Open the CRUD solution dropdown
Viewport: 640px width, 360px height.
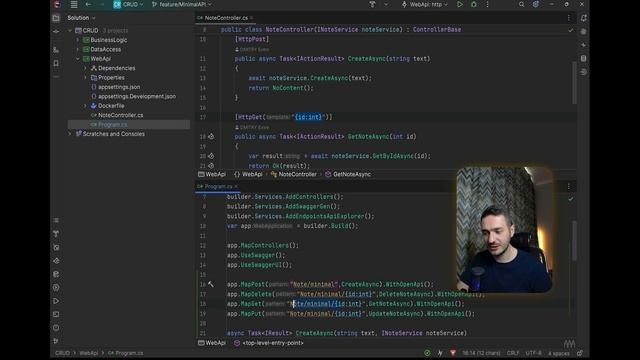128,4
